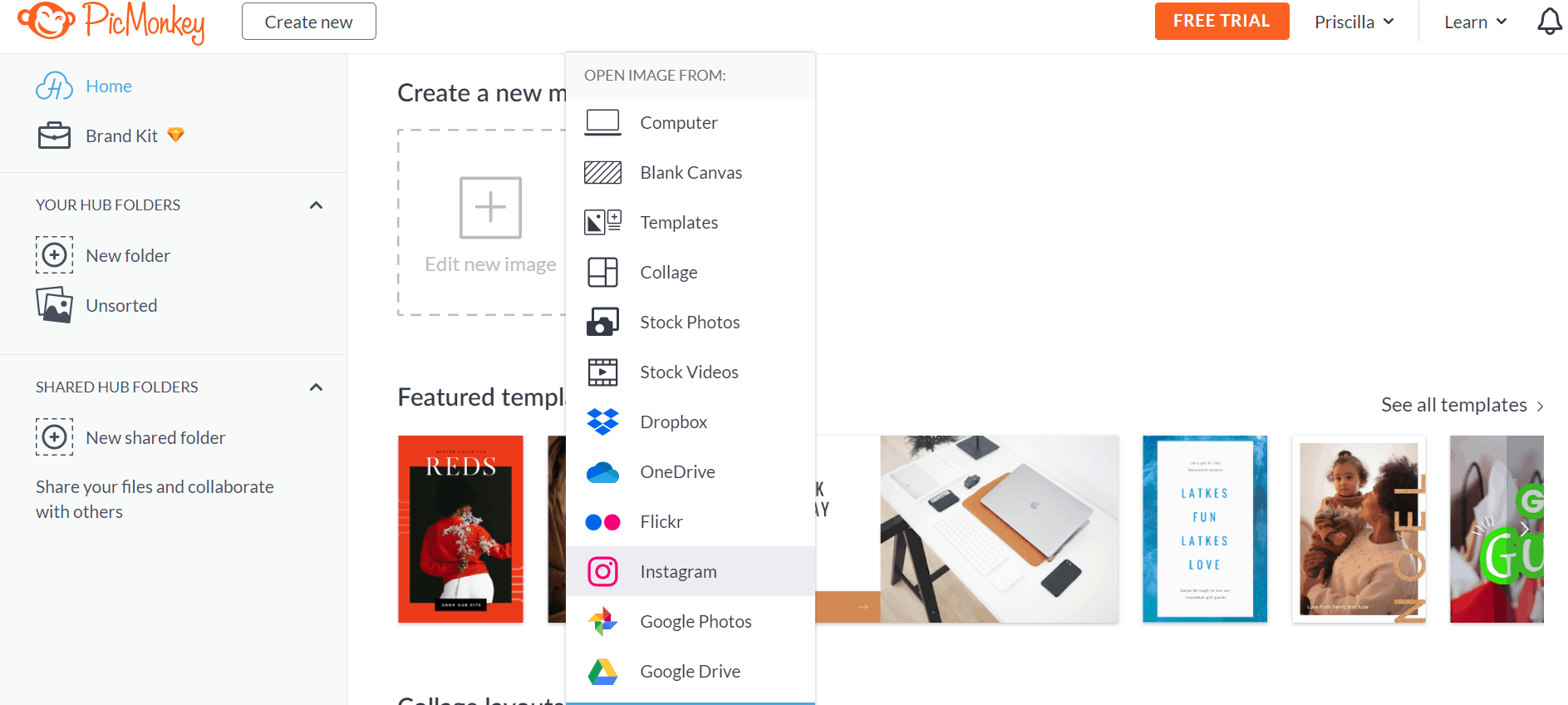
Task: Open the Unsorted folder
Action: point(121,305)
